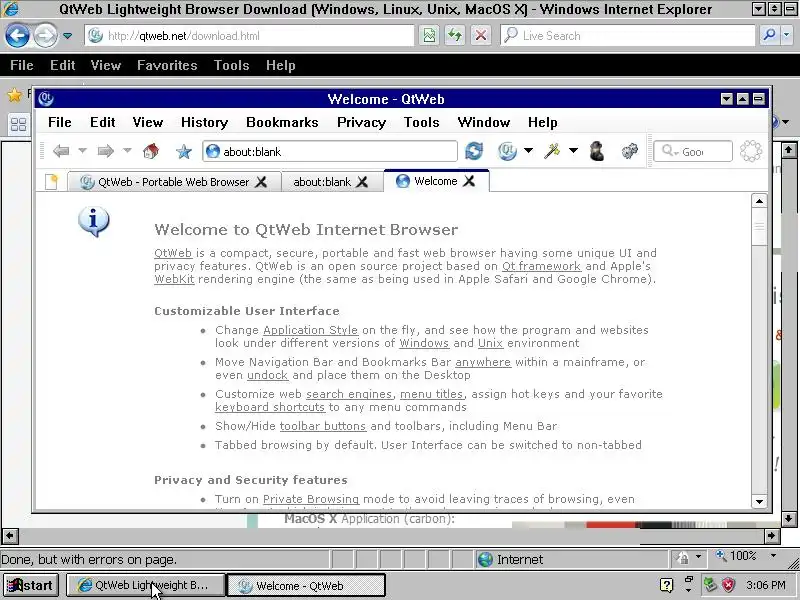
Task: Open QtWeb History menu
Action: (204, 122)
